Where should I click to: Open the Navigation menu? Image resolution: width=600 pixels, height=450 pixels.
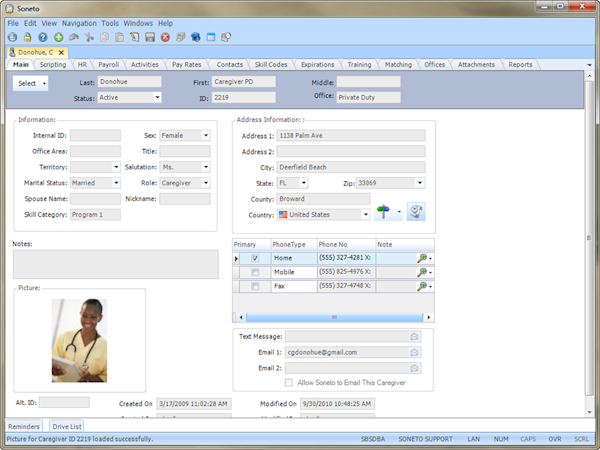(x=79, y=22)
